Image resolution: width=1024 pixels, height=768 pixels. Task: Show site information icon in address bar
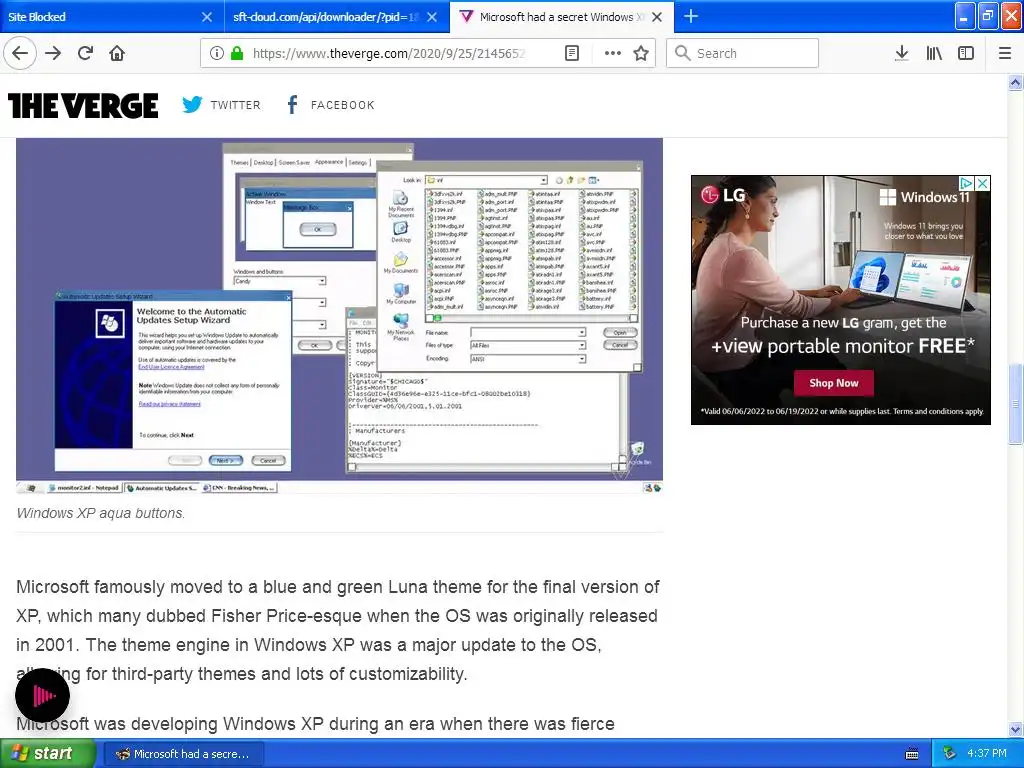click(217, 53)
